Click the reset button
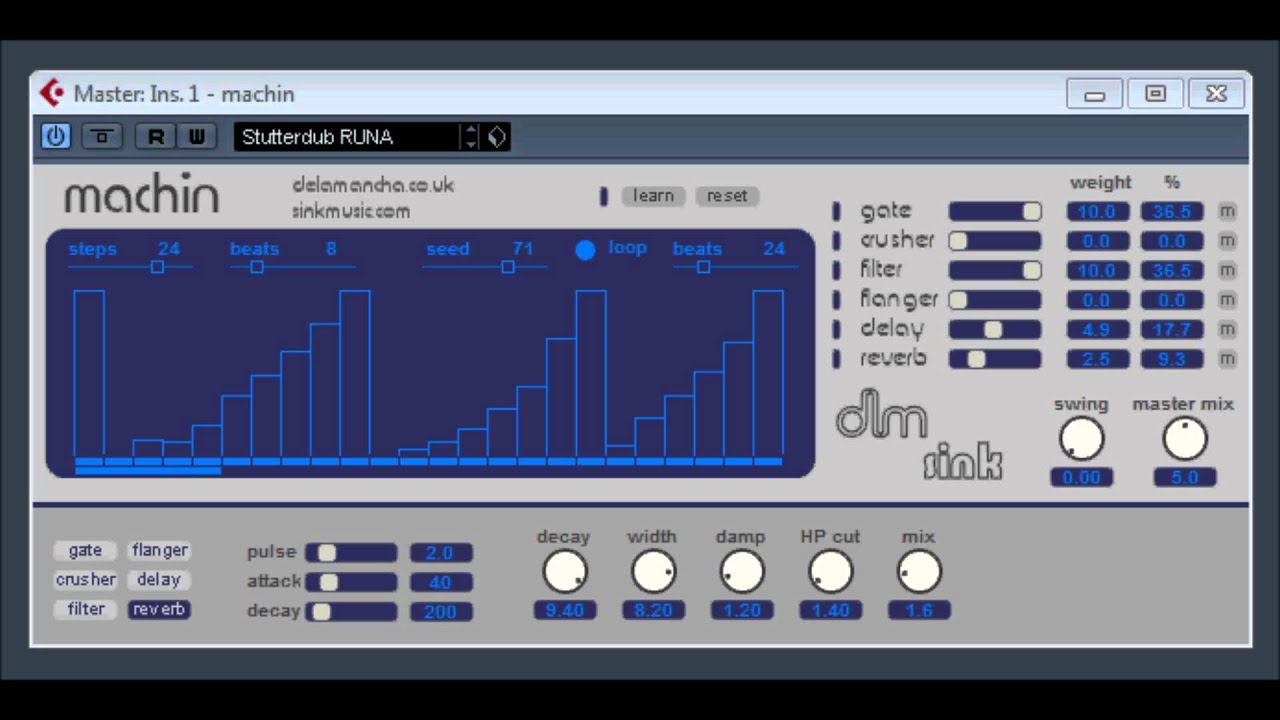This screenshot has height=720, width=1280. coord(727,196)
